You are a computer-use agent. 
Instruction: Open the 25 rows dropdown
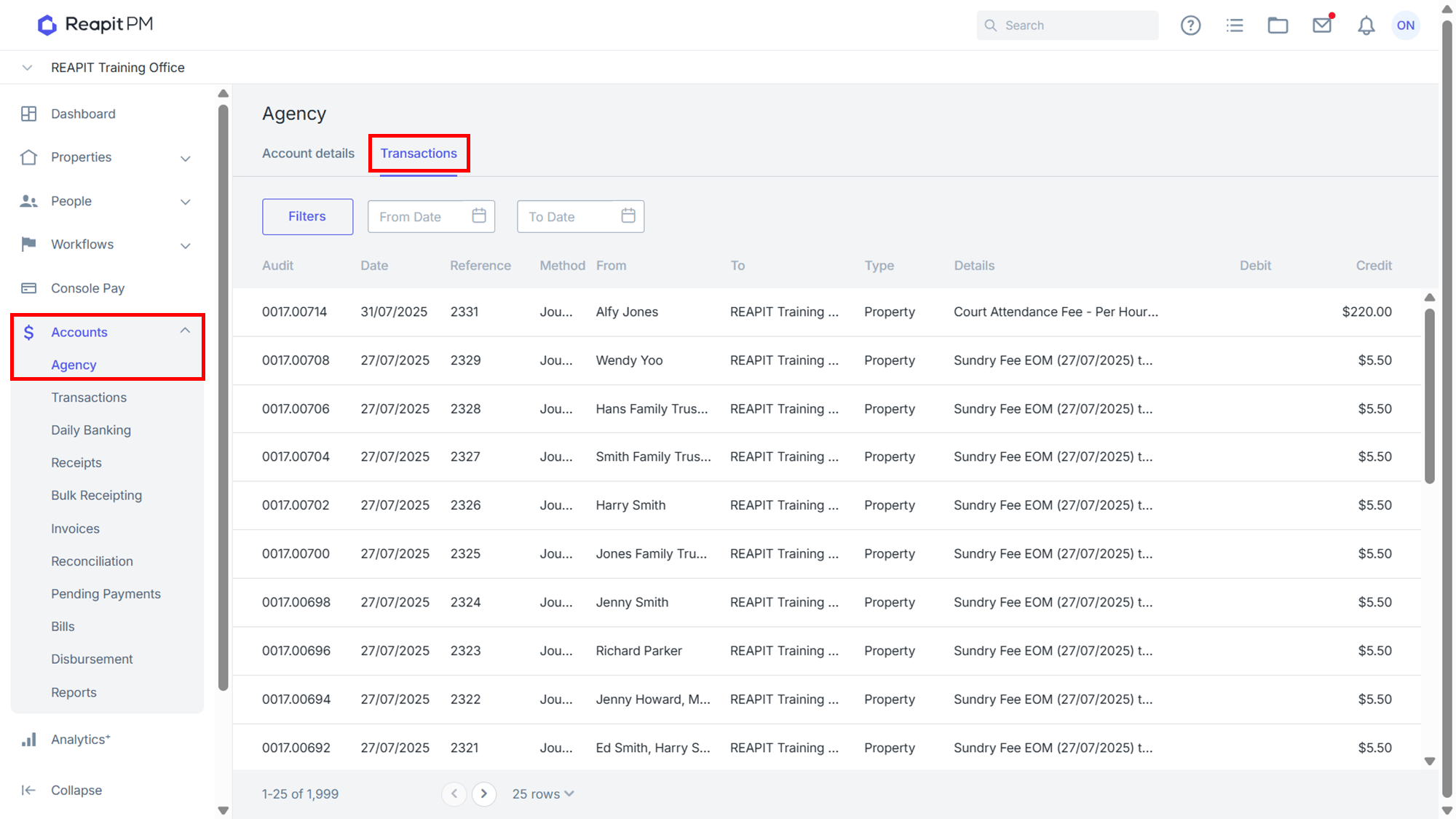click(x=543, y=794)
